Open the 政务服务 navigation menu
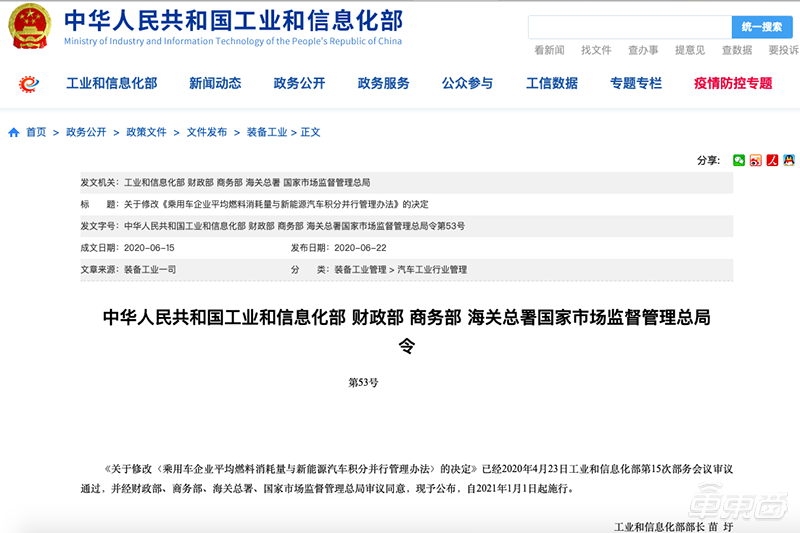 click(x=383, y=84)
